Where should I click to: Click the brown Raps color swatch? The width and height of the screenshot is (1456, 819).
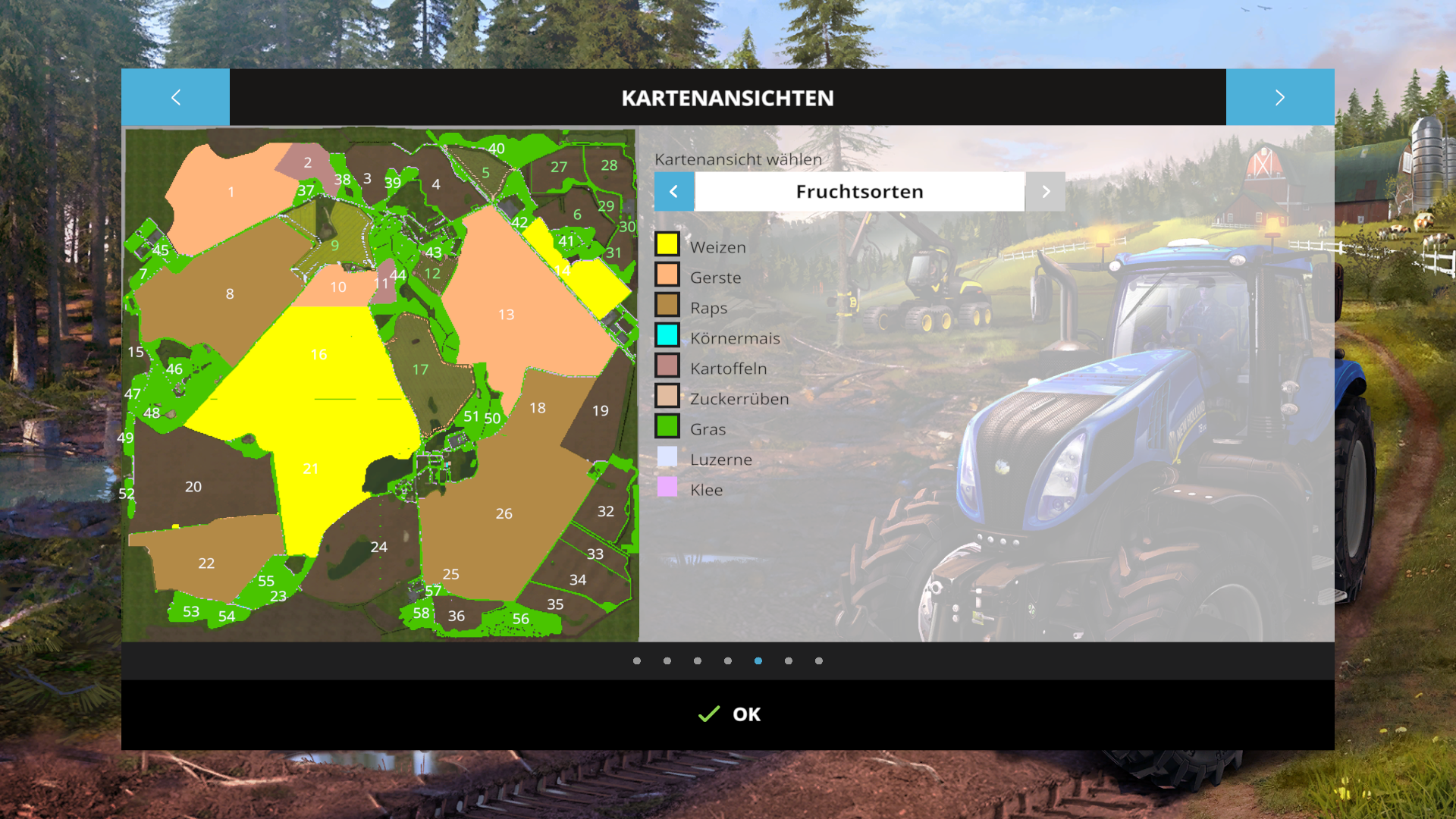point(667,305)
